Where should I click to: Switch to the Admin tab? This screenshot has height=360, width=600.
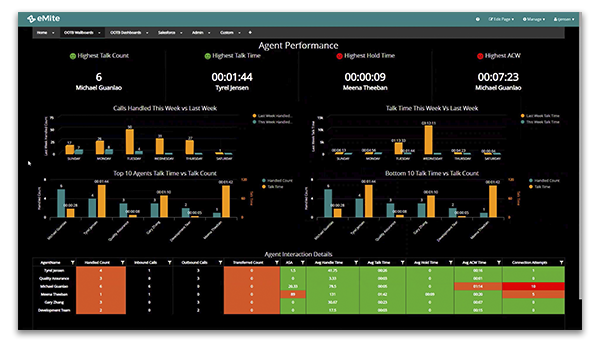coord(197,33)
